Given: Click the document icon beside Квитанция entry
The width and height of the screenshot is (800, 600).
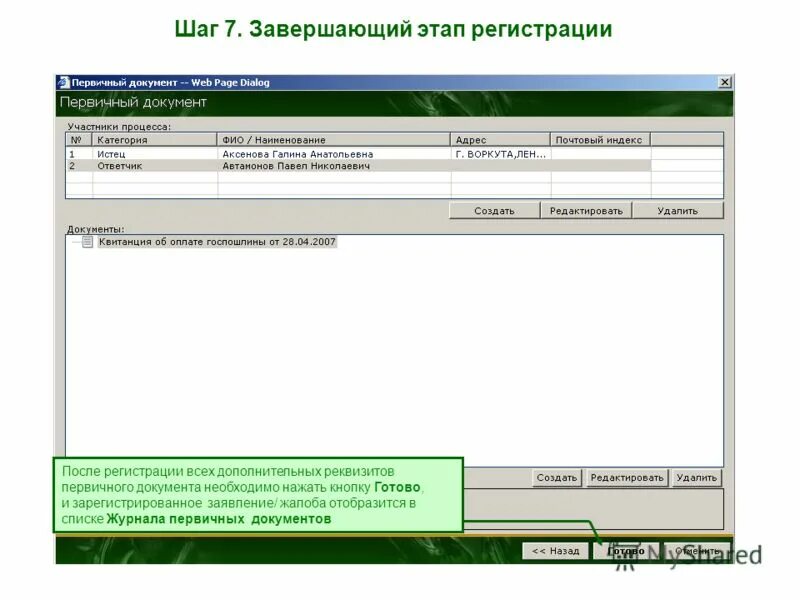Looking at the screenshot, I should click(87, 242).
